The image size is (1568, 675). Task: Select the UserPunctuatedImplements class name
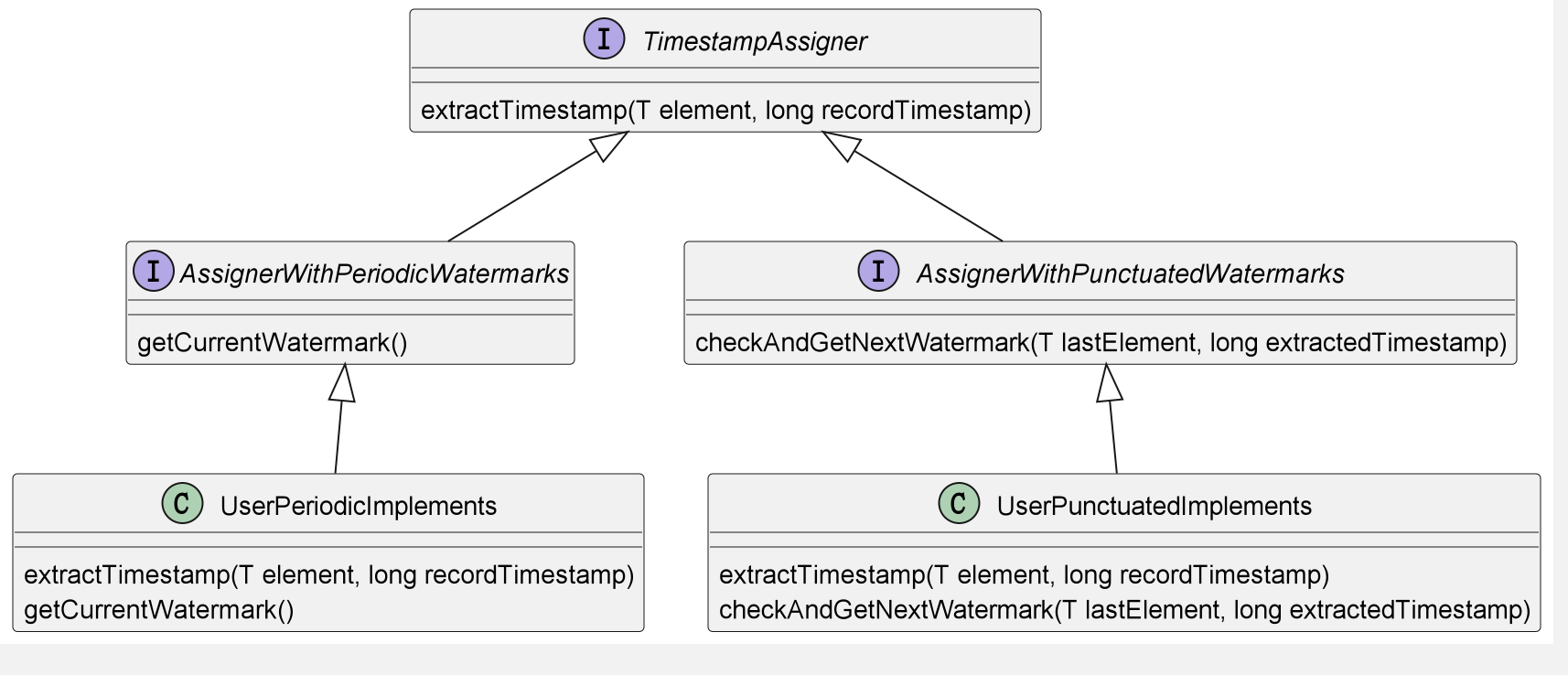(x=1154, y=506)
